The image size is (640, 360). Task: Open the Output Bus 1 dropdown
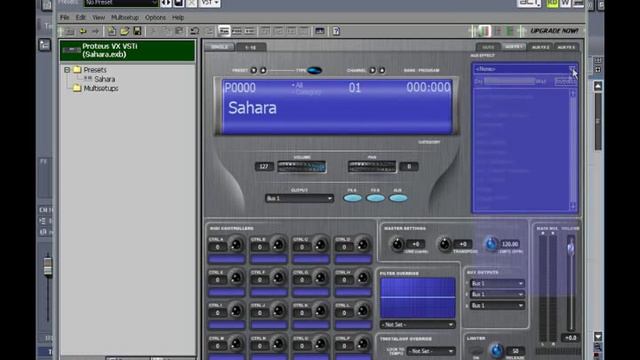coord(299,198)
